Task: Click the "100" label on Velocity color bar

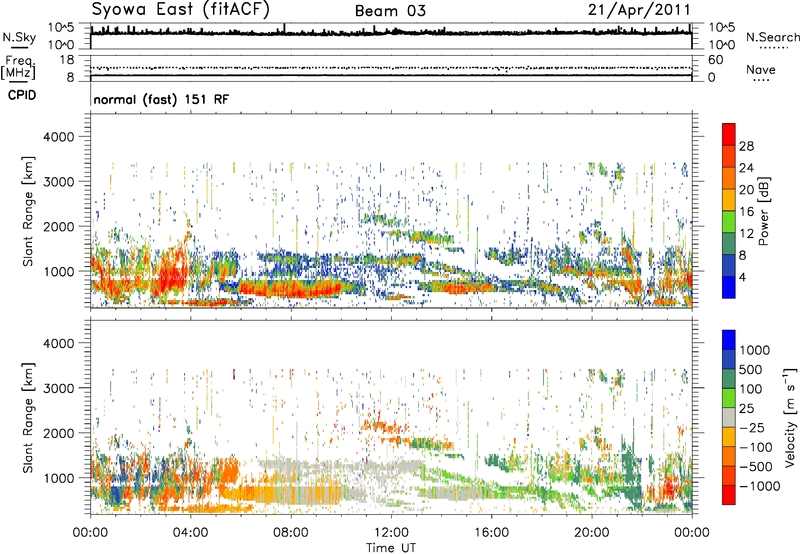Action: pyautogui.click(x=751, y=389)
